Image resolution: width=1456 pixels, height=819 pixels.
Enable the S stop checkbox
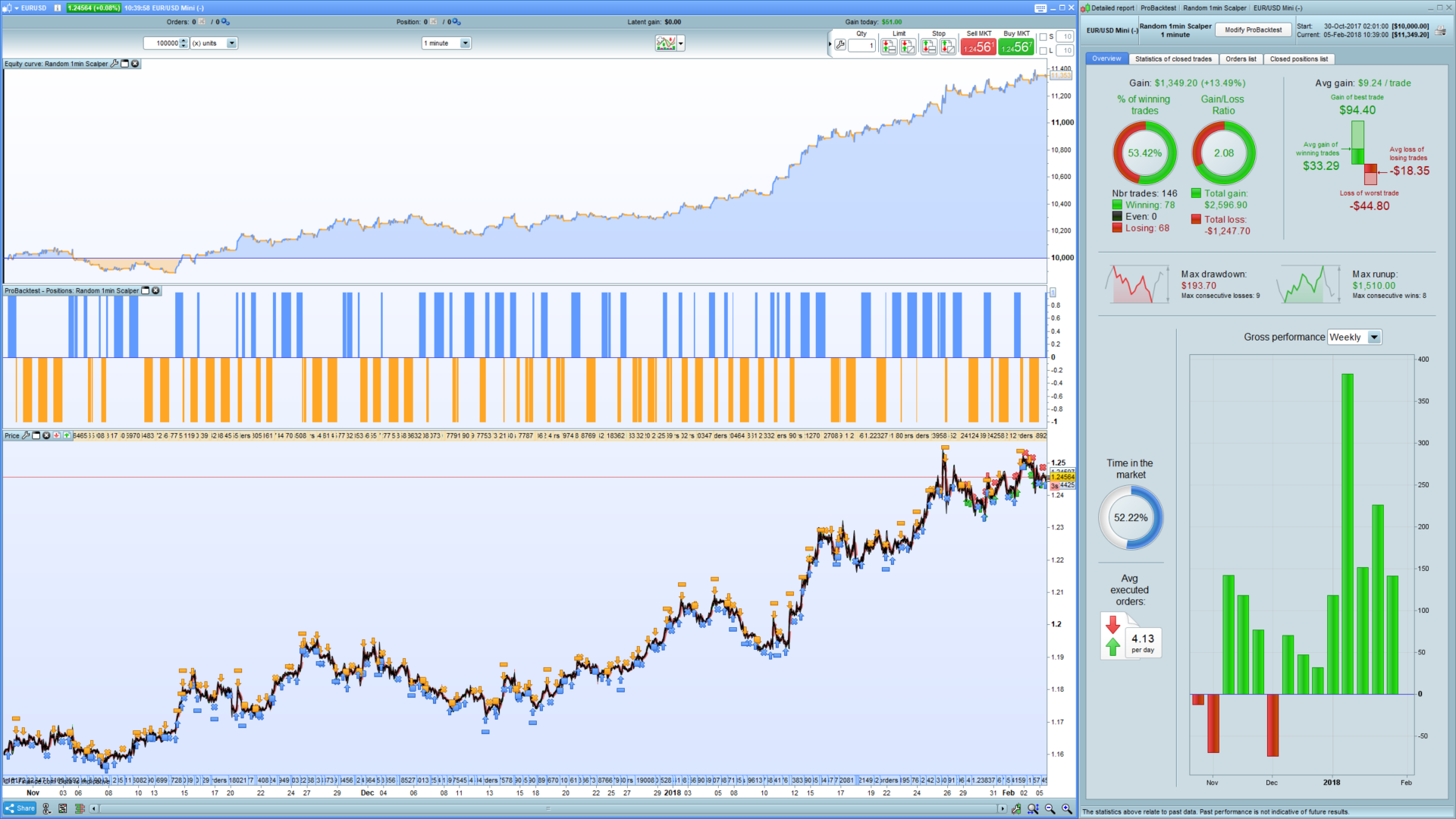pos(1043,36)
